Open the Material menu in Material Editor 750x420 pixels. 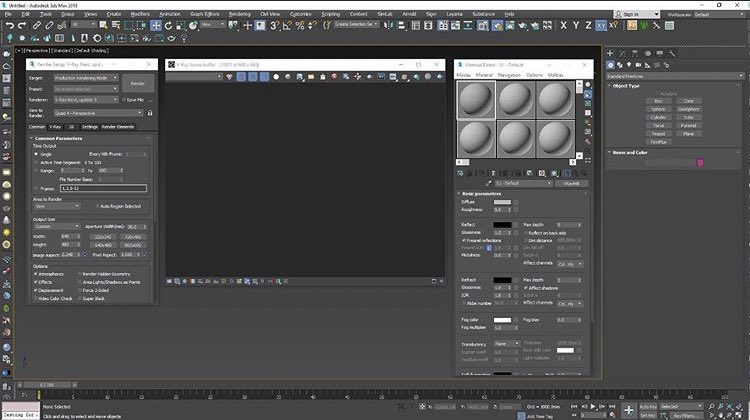point(484,75)
